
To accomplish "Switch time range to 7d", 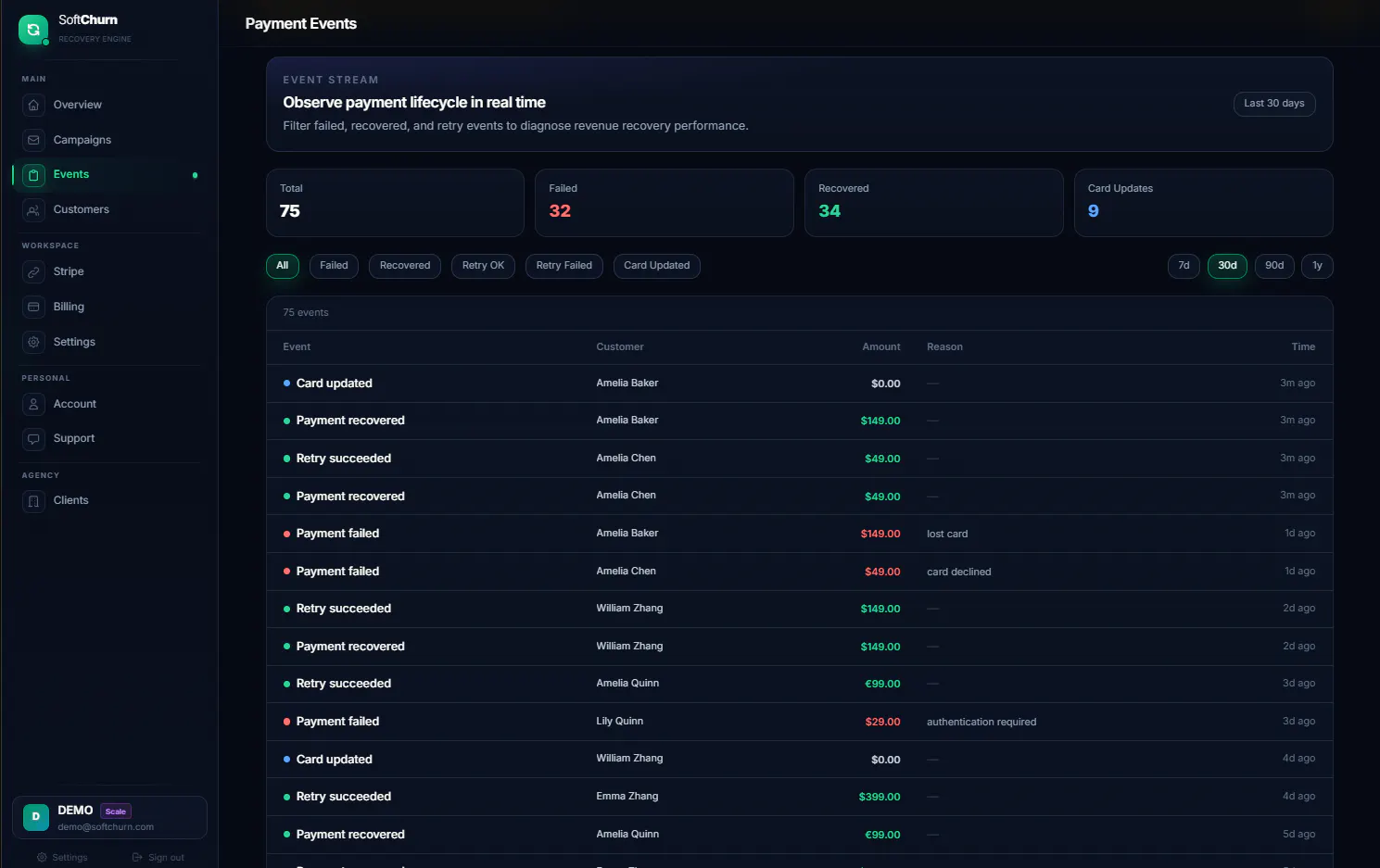I will pos(1184,266).
